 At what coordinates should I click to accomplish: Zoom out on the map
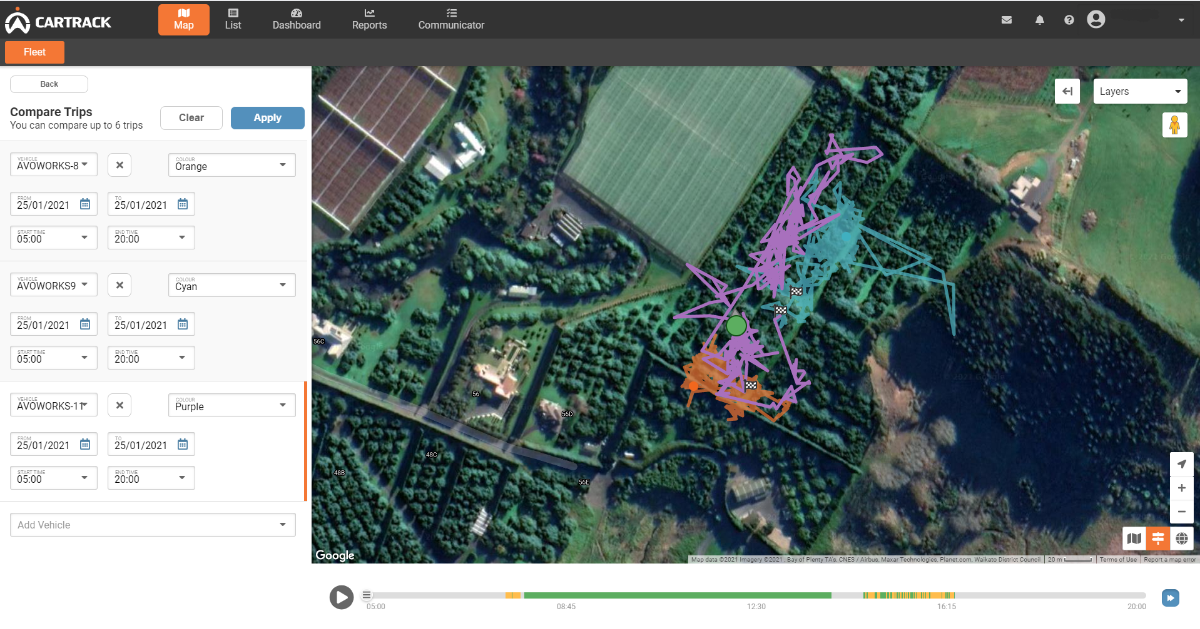(x=1182, y=512)
